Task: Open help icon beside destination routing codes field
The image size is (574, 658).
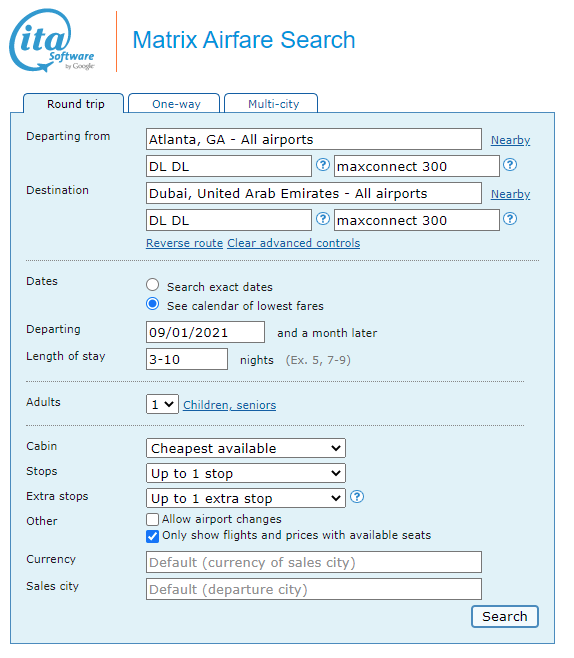Action: (323, 219)
